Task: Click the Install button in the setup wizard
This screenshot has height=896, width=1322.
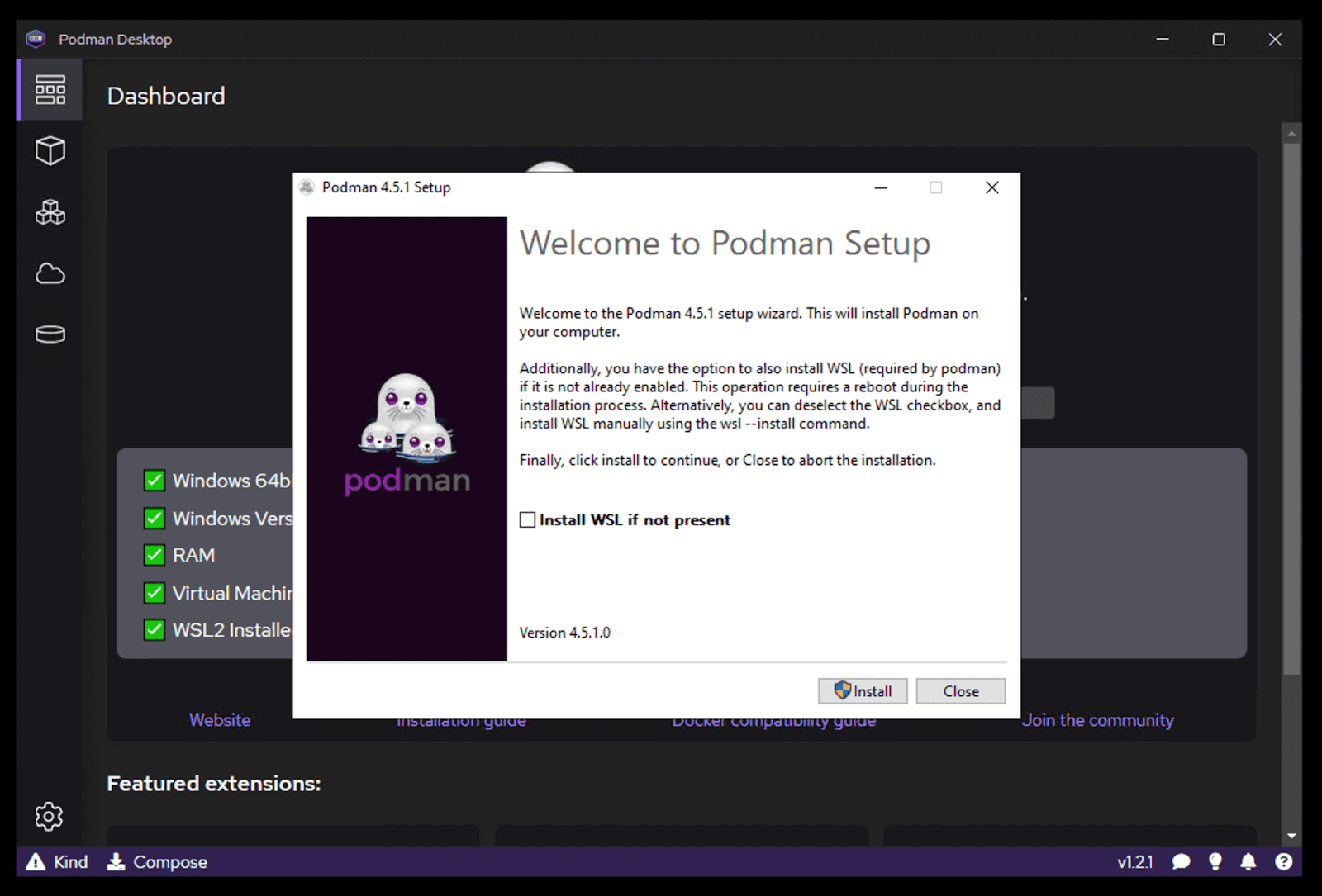Action: coord(862,691)
